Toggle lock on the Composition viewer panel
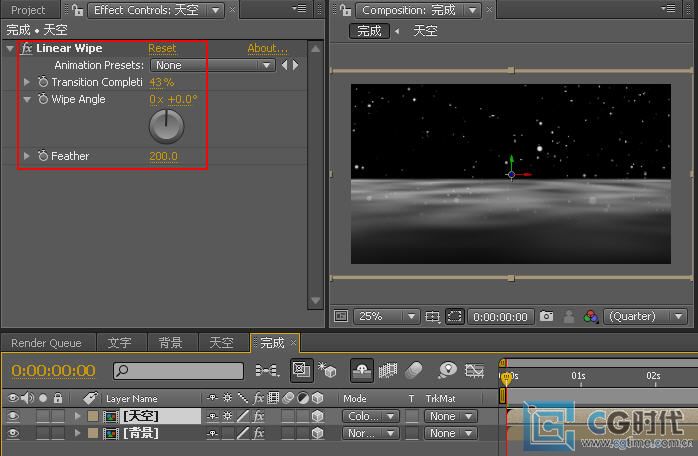 click(345, 10)
